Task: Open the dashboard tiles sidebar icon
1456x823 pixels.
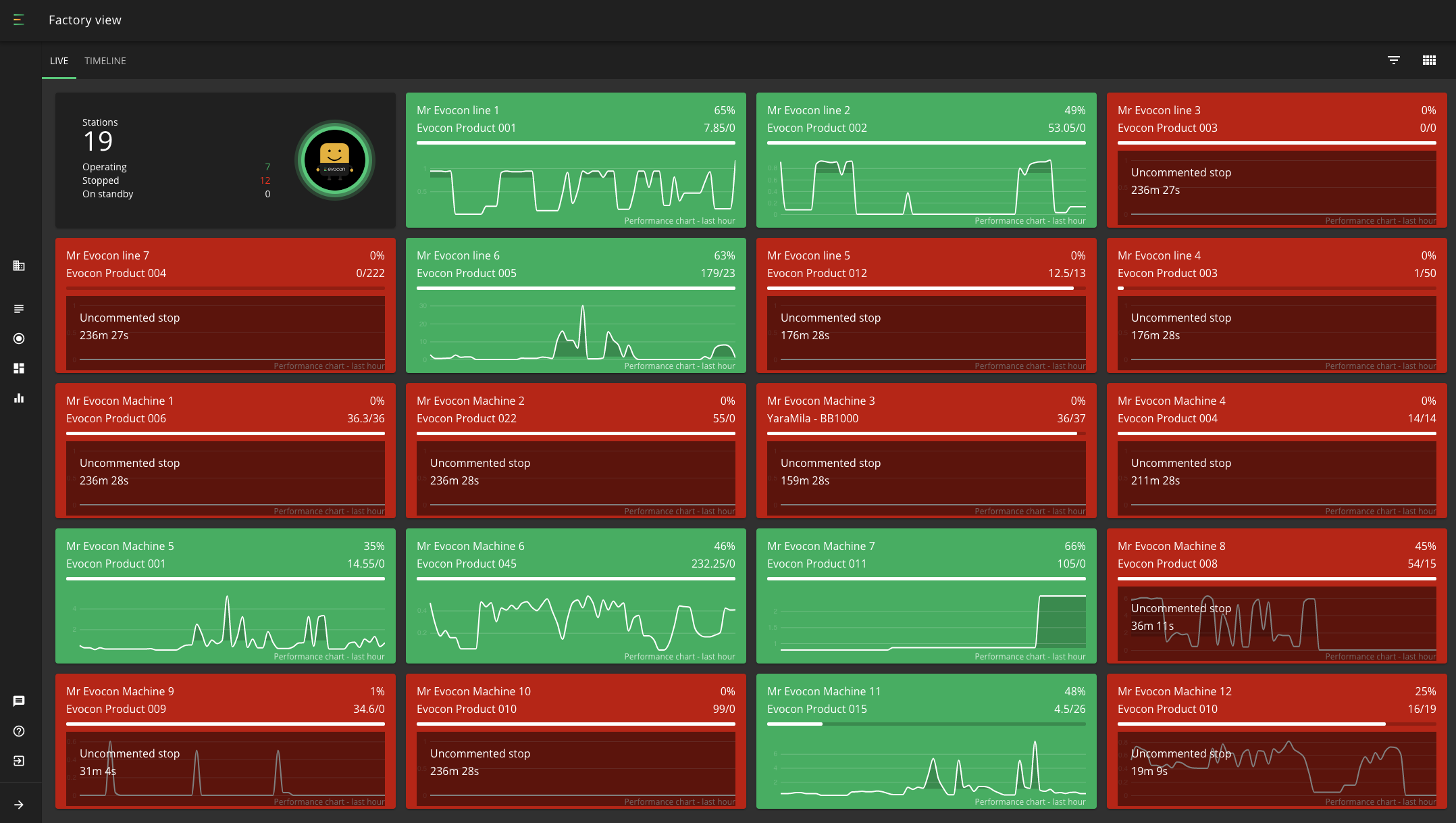Action: coord(19,368)
